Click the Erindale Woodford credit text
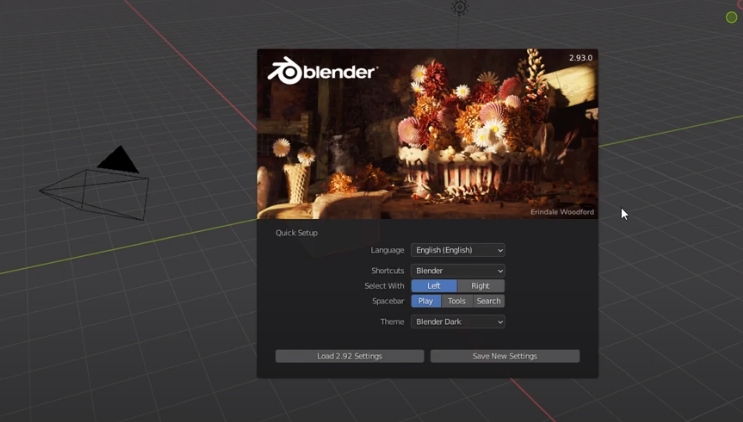The image size is (743, 422). click(x=562, y=212)
